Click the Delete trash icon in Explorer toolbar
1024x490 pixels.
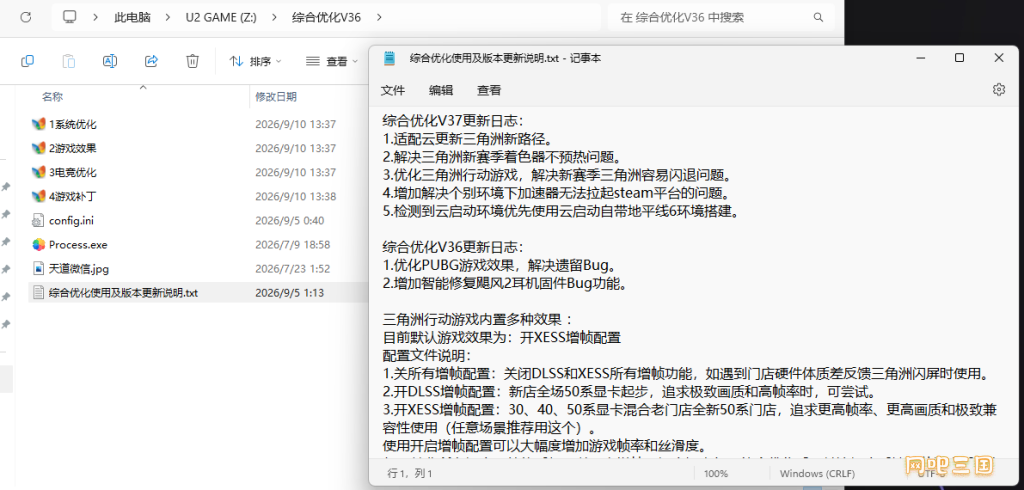[192, 61]
